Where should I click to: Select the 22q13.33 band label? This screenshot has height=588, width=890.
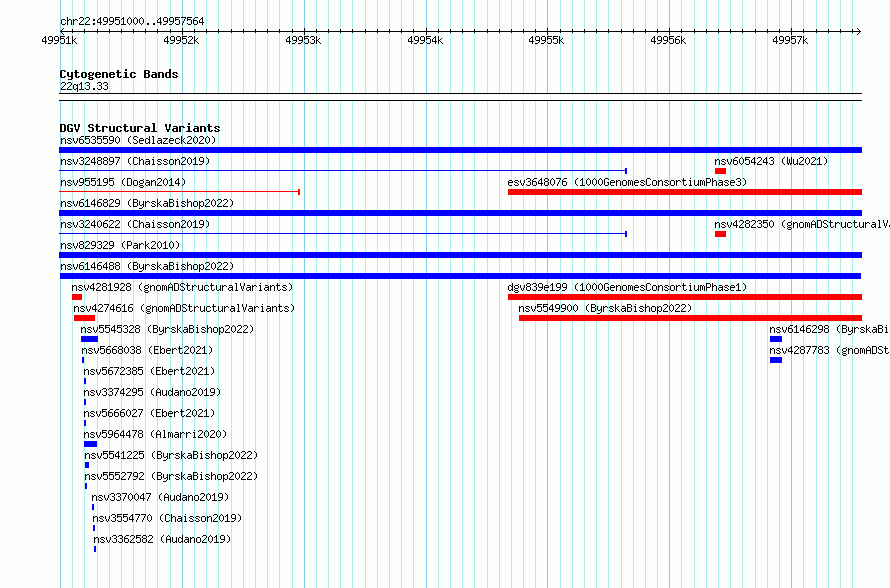click(84, 86)
